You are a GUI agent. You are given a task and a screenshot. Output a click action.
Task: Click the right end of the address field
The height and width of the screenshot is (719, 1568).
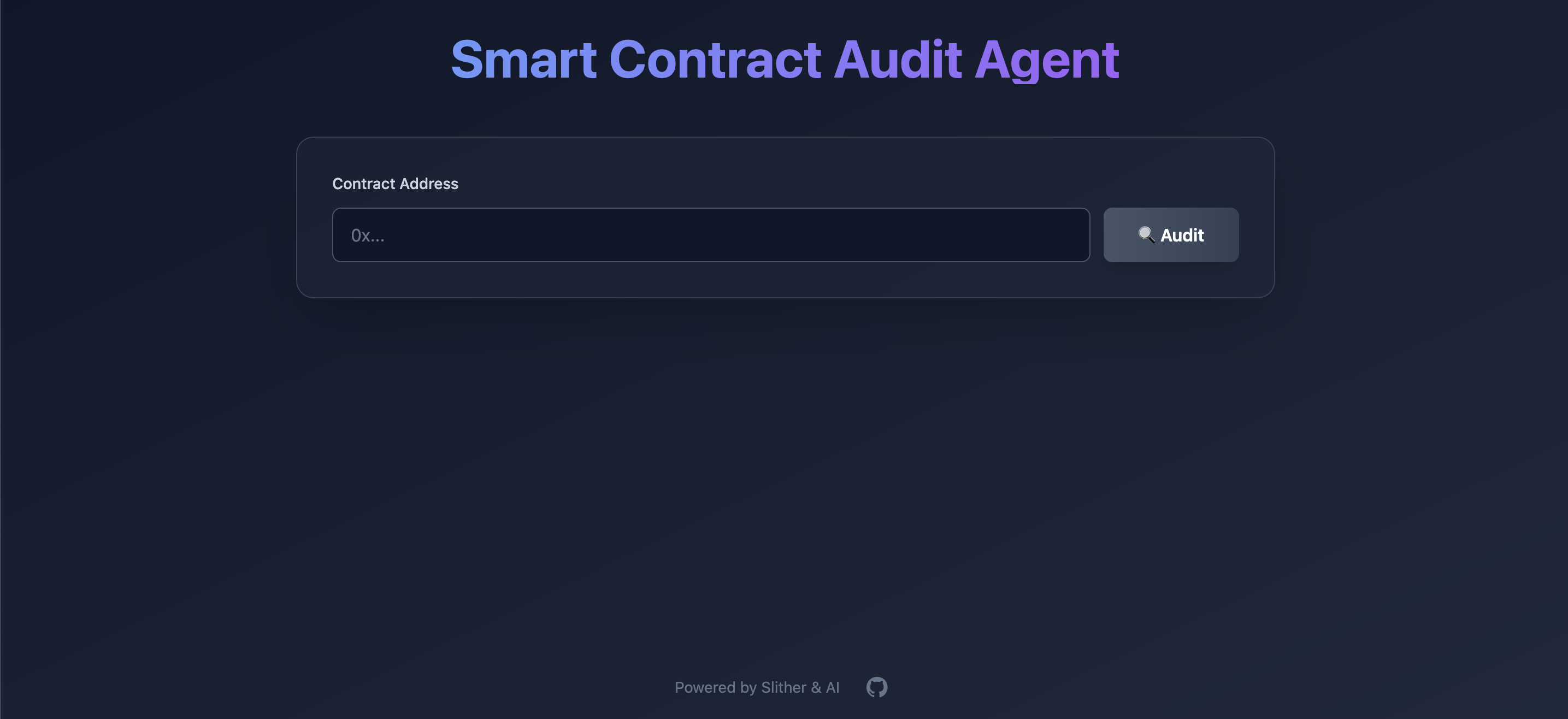pyautogui.click(x=1071, y=235)
